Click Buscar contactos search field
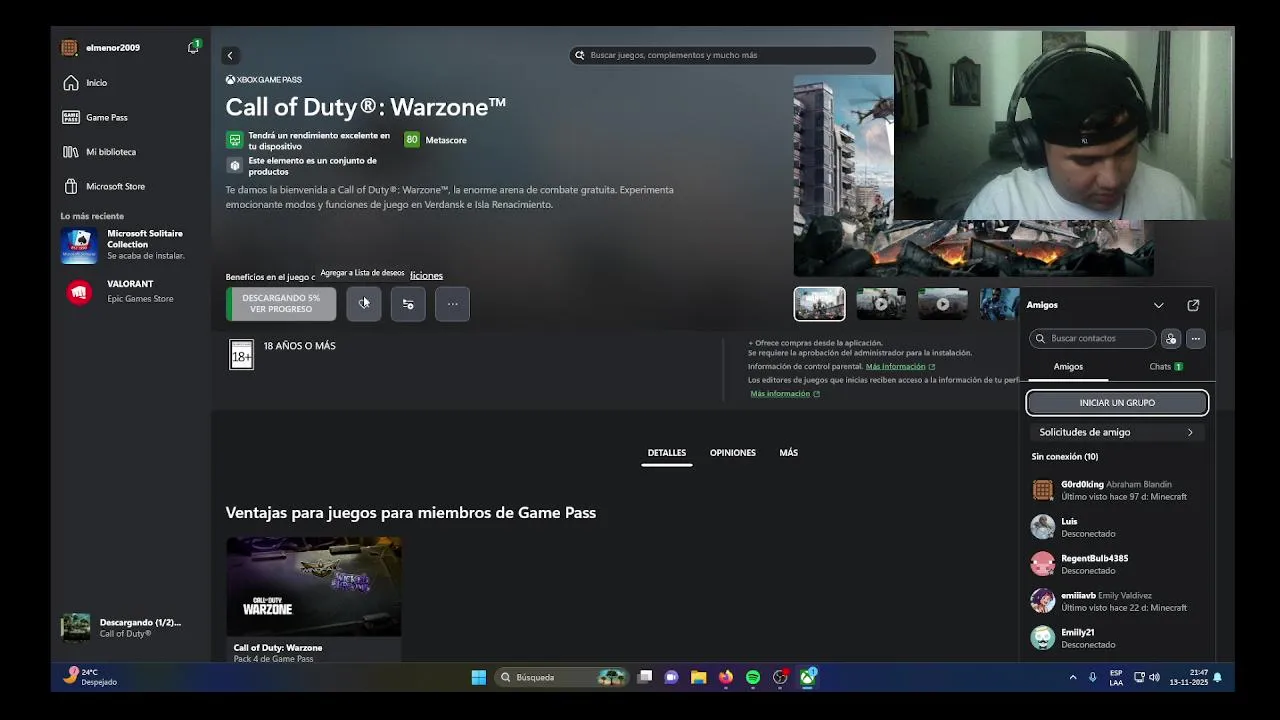The width and height of the screenshot is (1280, 720). point(1092,338)
